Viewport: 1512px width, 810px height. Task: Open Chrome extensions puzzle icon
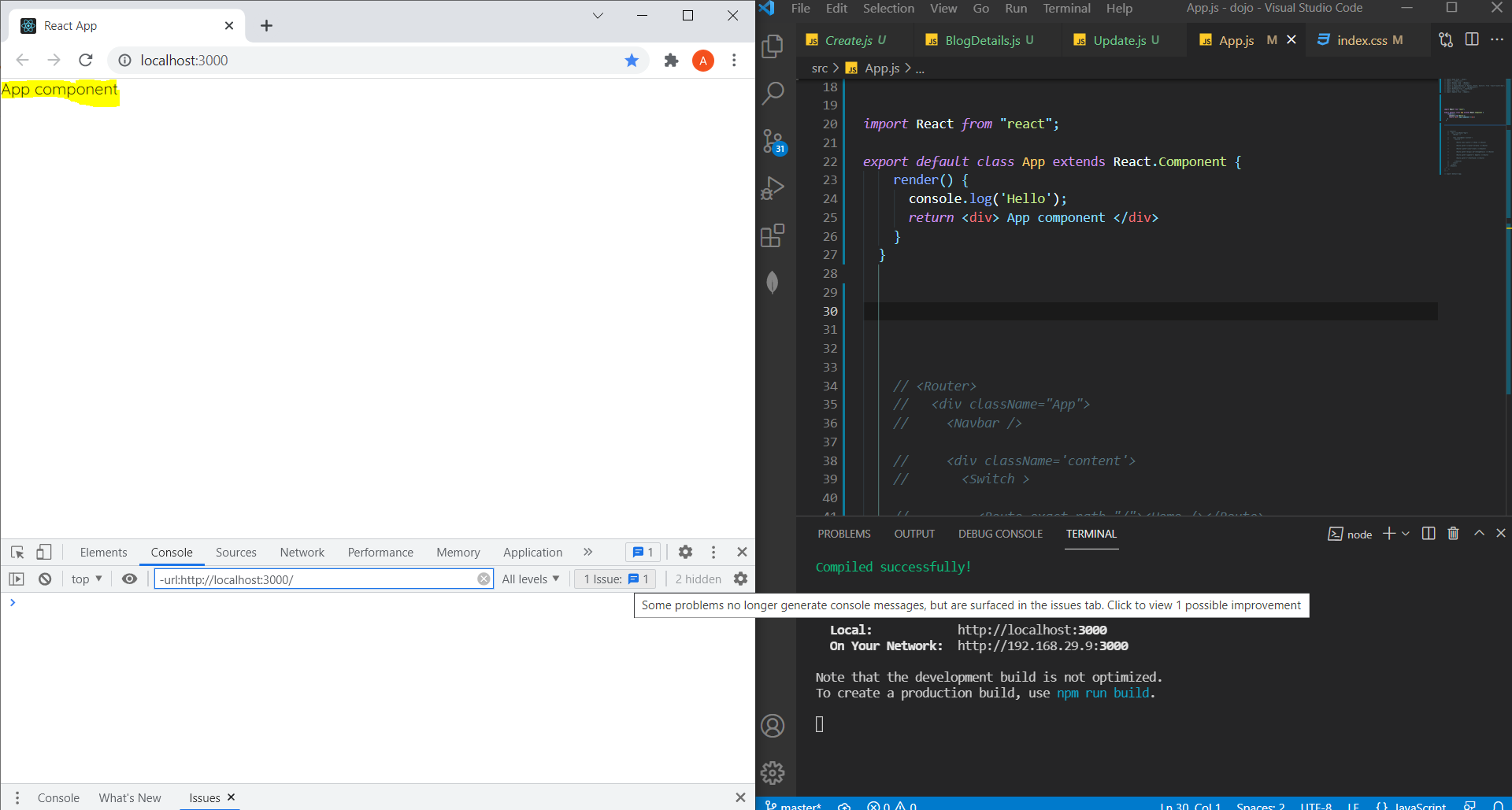(x=671, y=60)
